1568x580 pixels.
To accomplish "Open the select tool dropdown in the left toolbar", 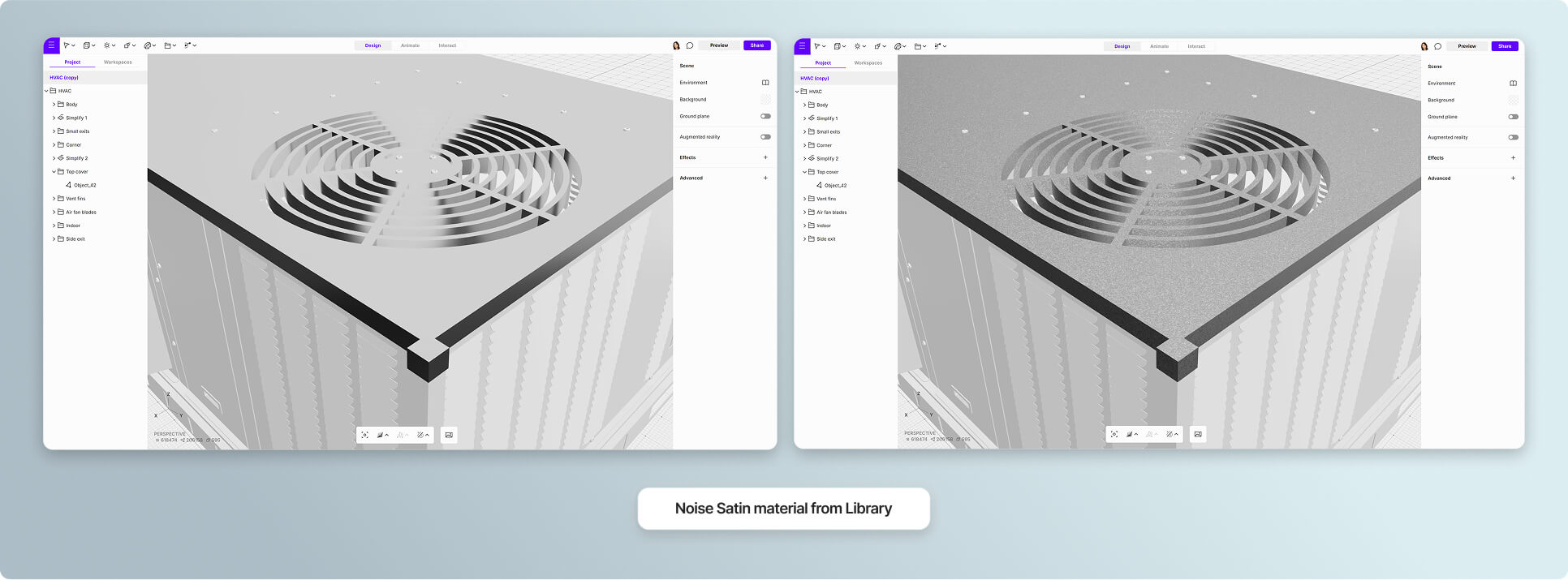I will [69, 45].
